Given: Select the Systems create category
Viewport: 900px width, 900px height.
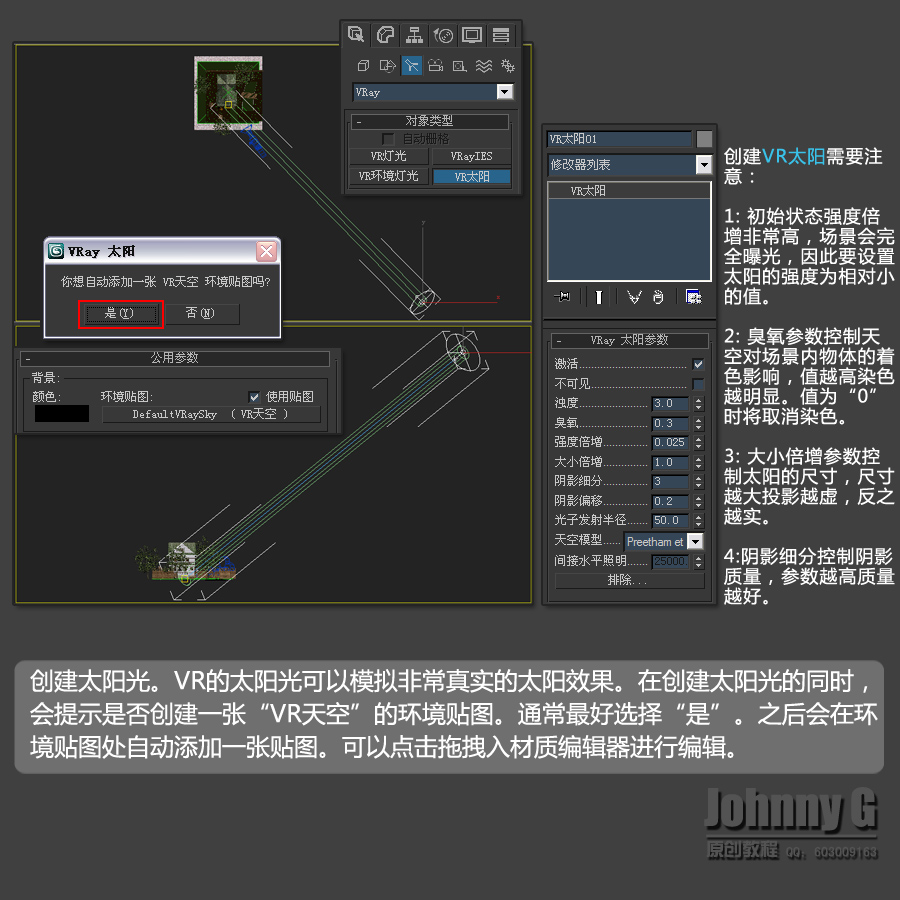Looking at the screenshot, I should coord(508,66).
